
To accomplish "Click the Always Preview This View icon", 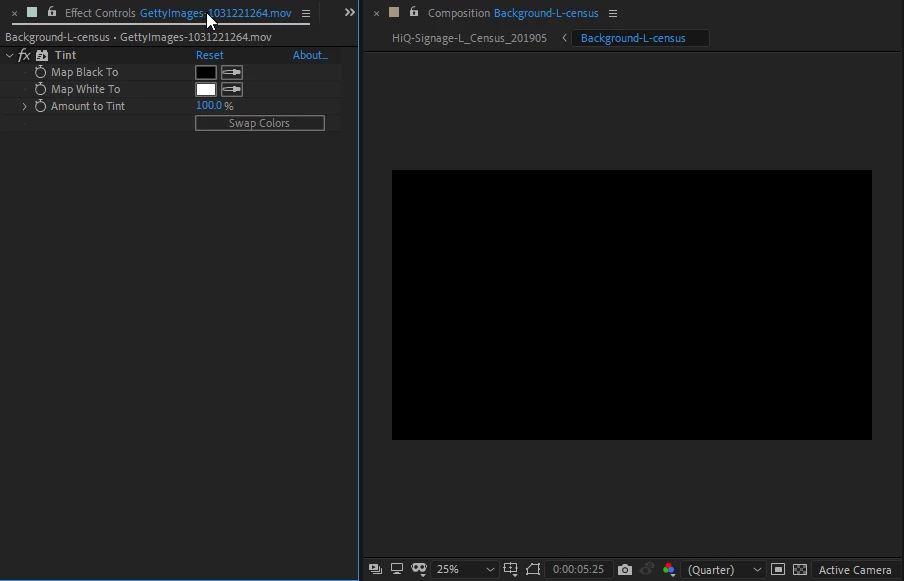I will [375, 569].
